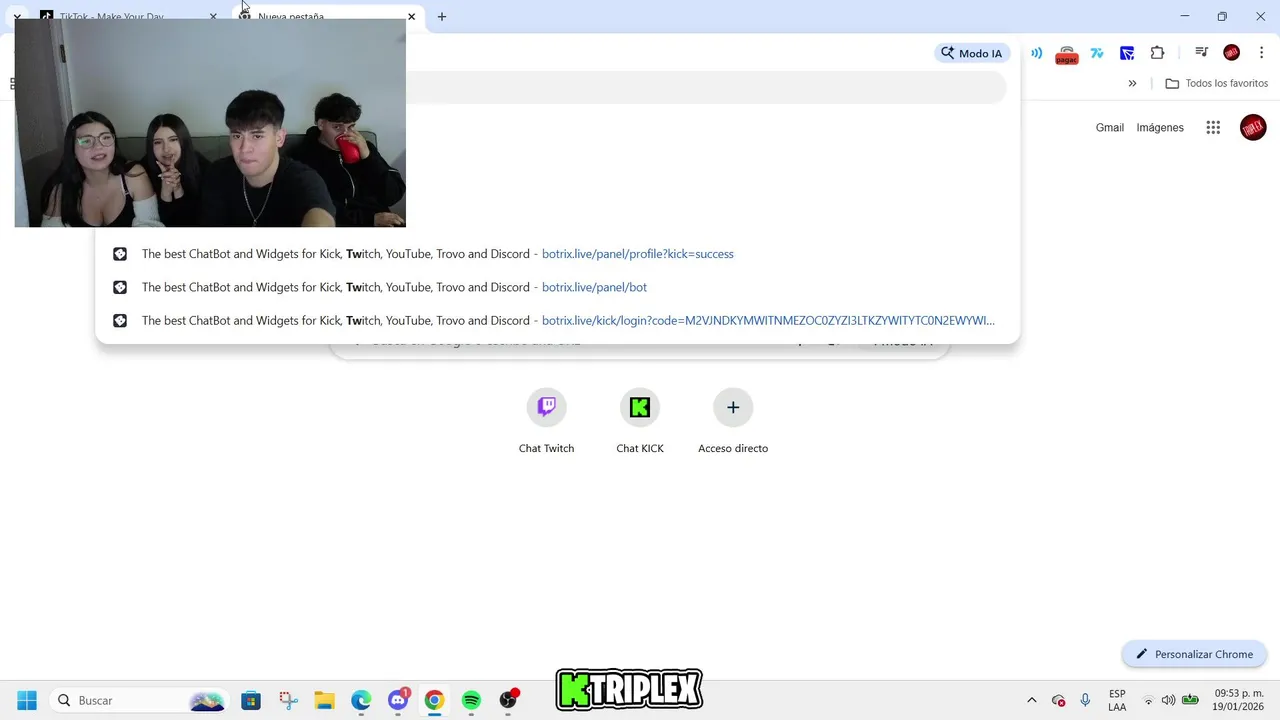Open the Imágenes link
Image resolution: width=1280 pixels, height=720 pixels.
(x=1160, y=128)
